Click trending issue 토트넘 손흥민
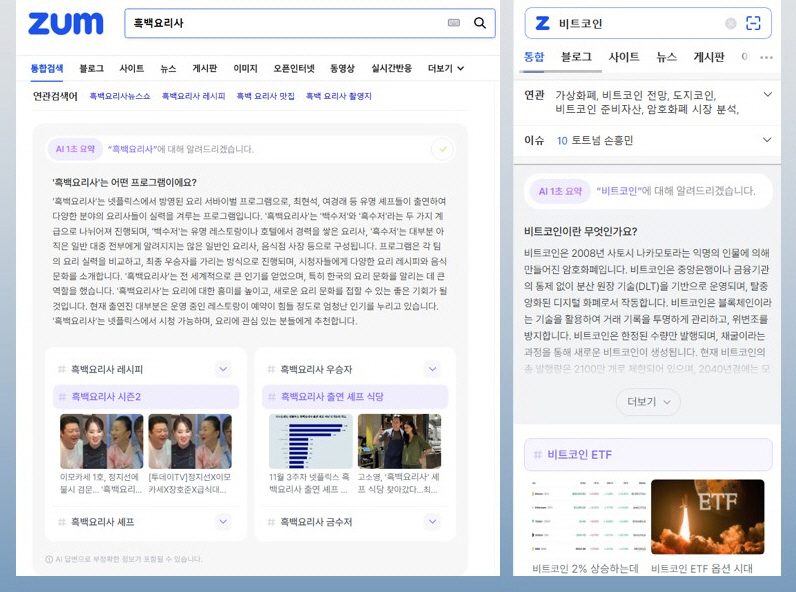 (x=602, y=141)
